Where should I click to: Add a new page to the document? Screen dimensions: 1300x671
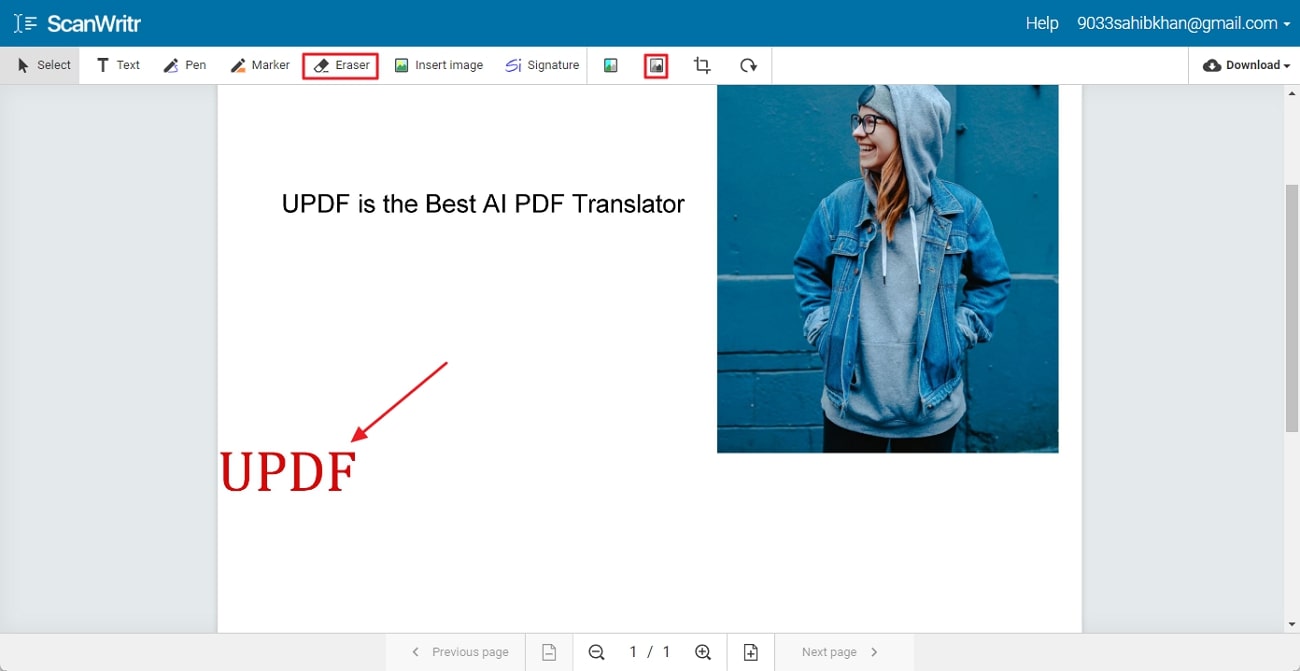(x=750, y=651)
